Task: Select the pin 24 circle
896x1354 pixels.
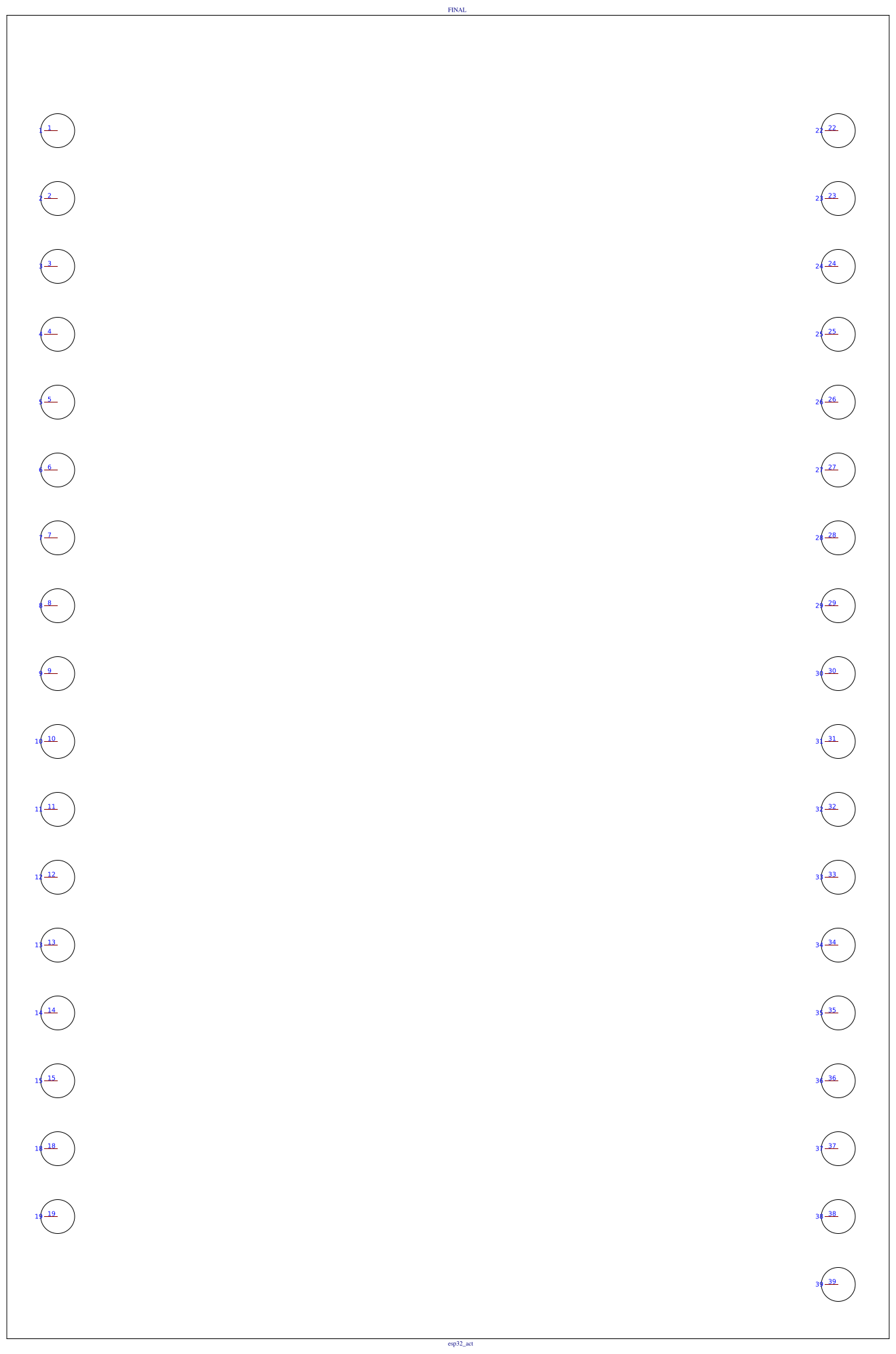Action: [838, 266]
